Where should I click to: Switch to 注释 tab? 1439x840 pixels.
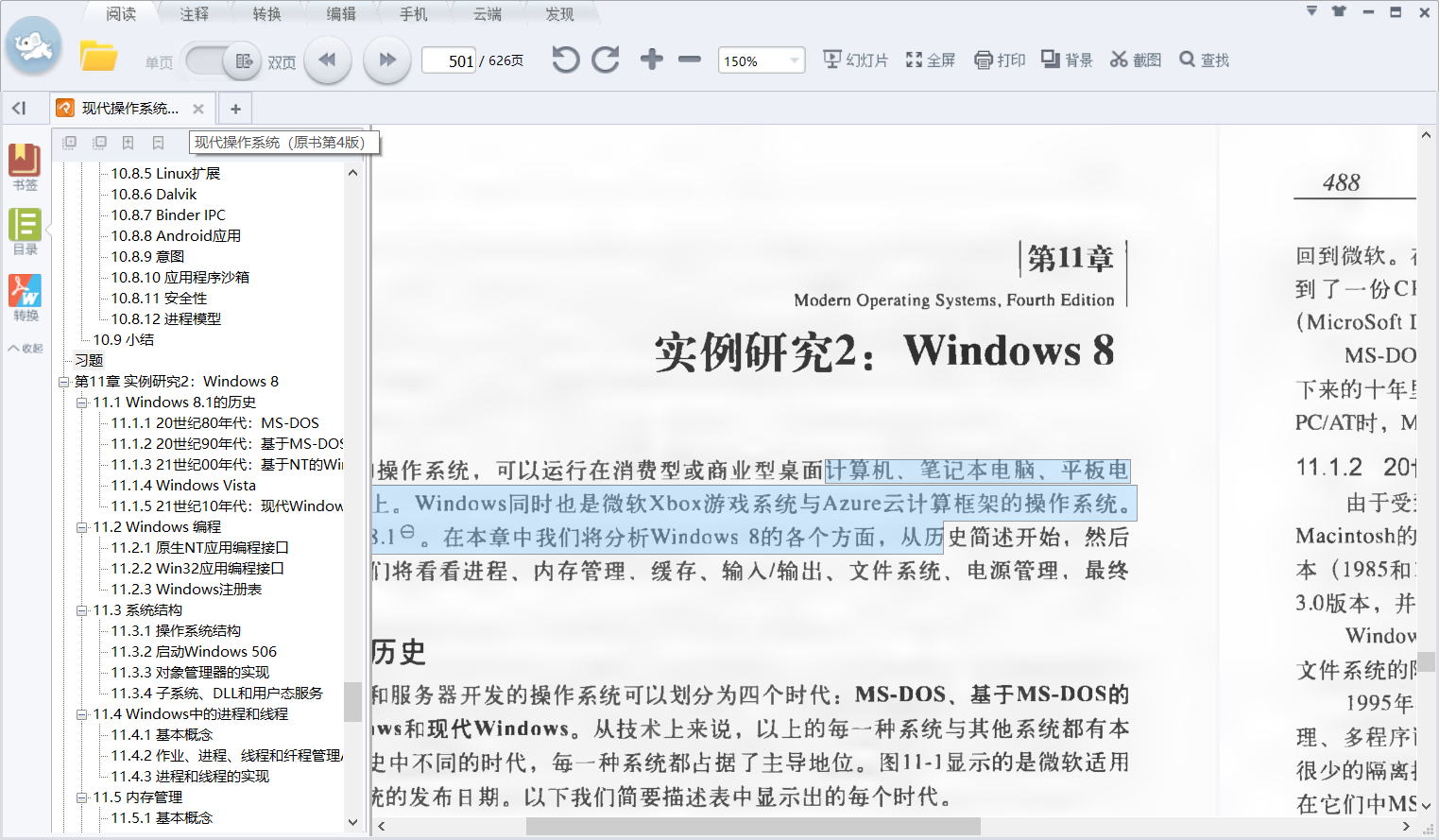pos(194,13)
